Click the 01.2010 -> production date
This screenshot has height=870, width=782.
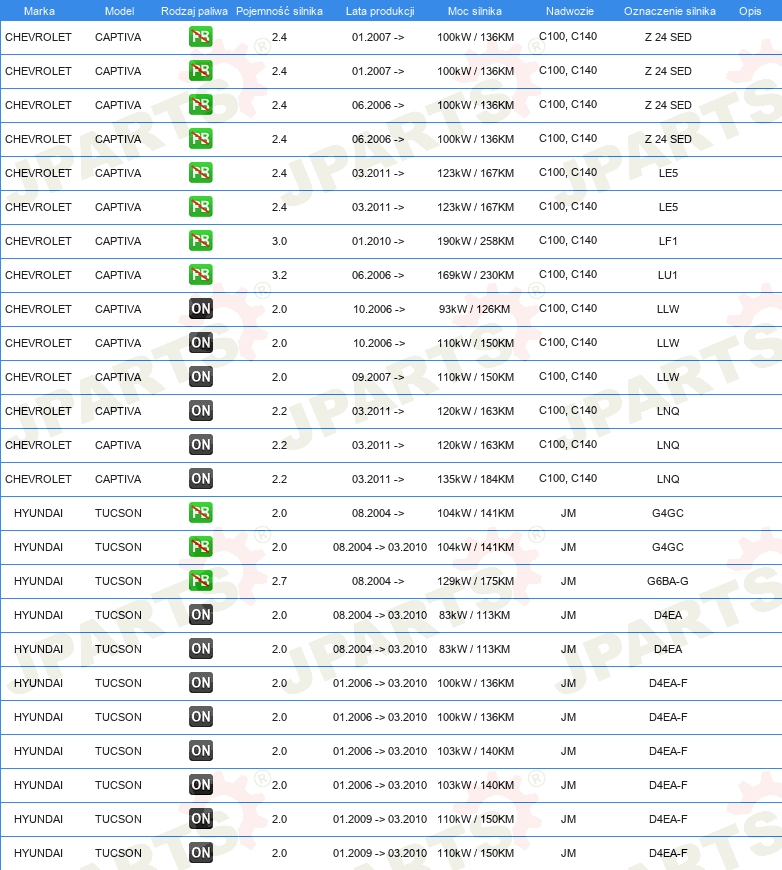click(x=378, y=241)
